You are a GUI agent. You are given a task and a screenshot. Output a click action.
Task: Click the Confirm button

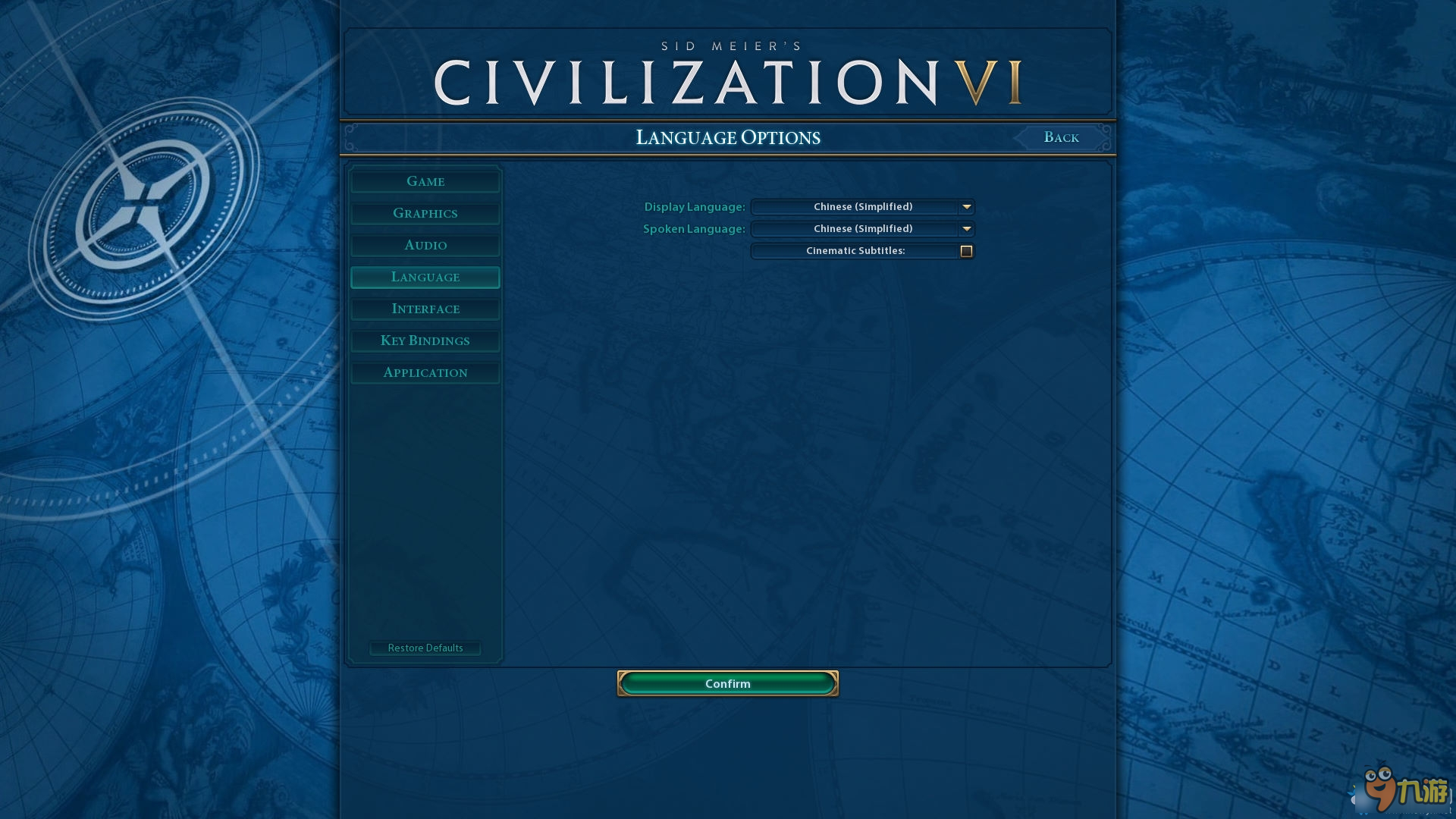(x=728, y=683)
